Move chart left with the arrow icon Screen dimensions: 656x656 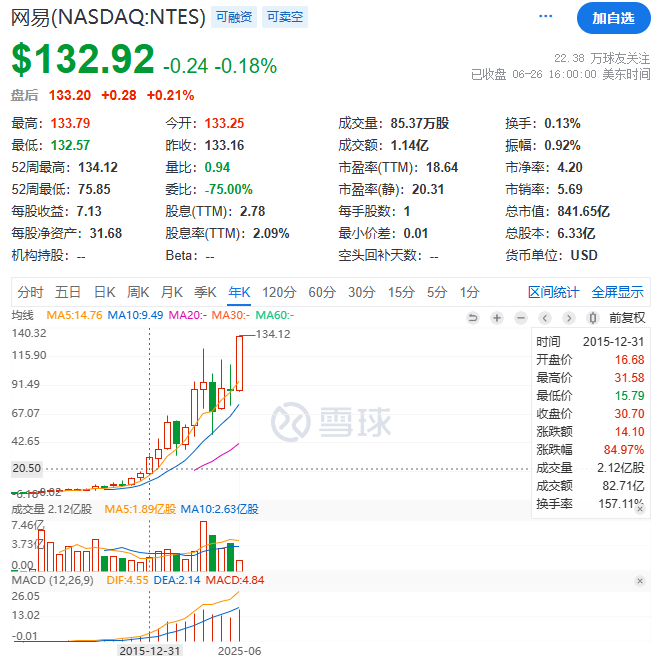[545, 318]
